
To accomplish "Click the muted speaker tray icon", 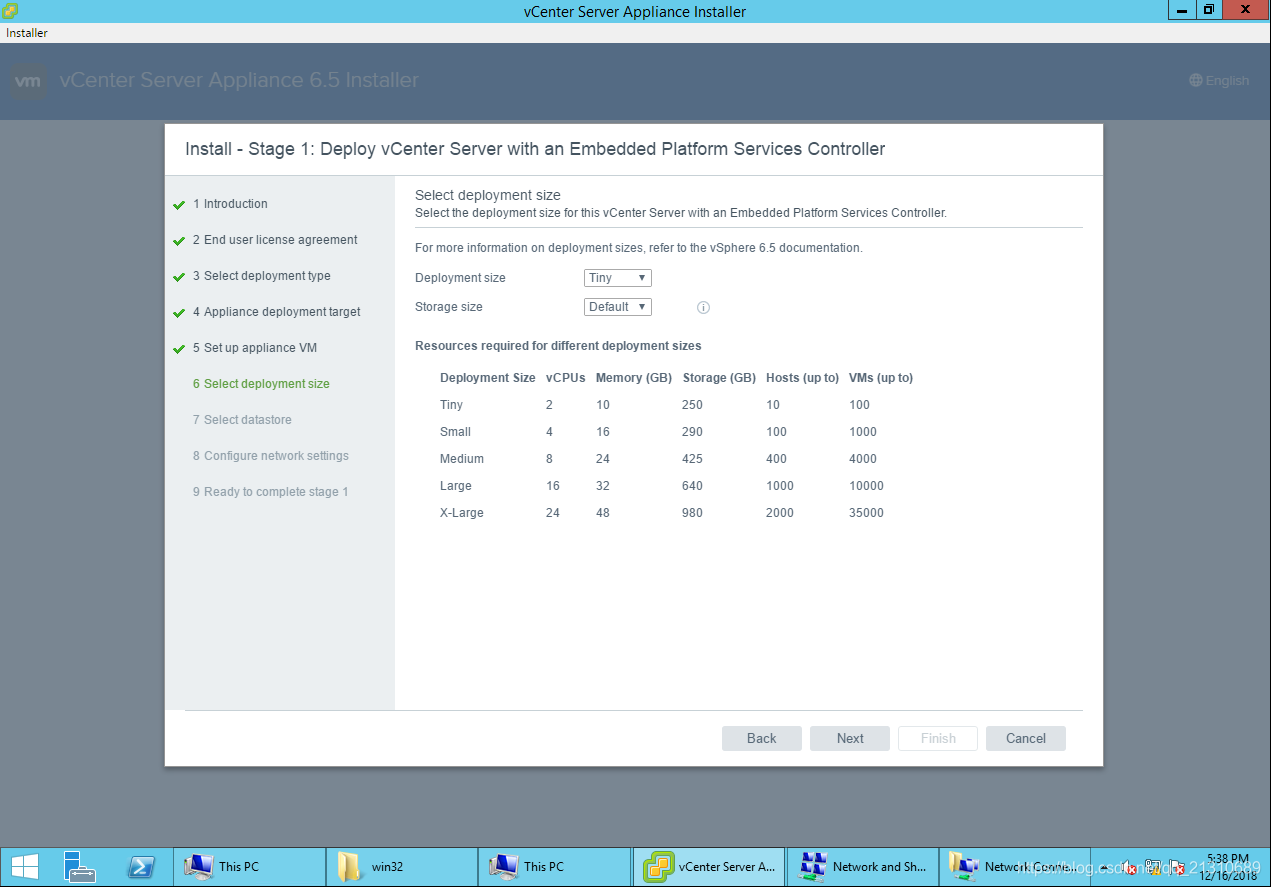I will point(1129,867).
